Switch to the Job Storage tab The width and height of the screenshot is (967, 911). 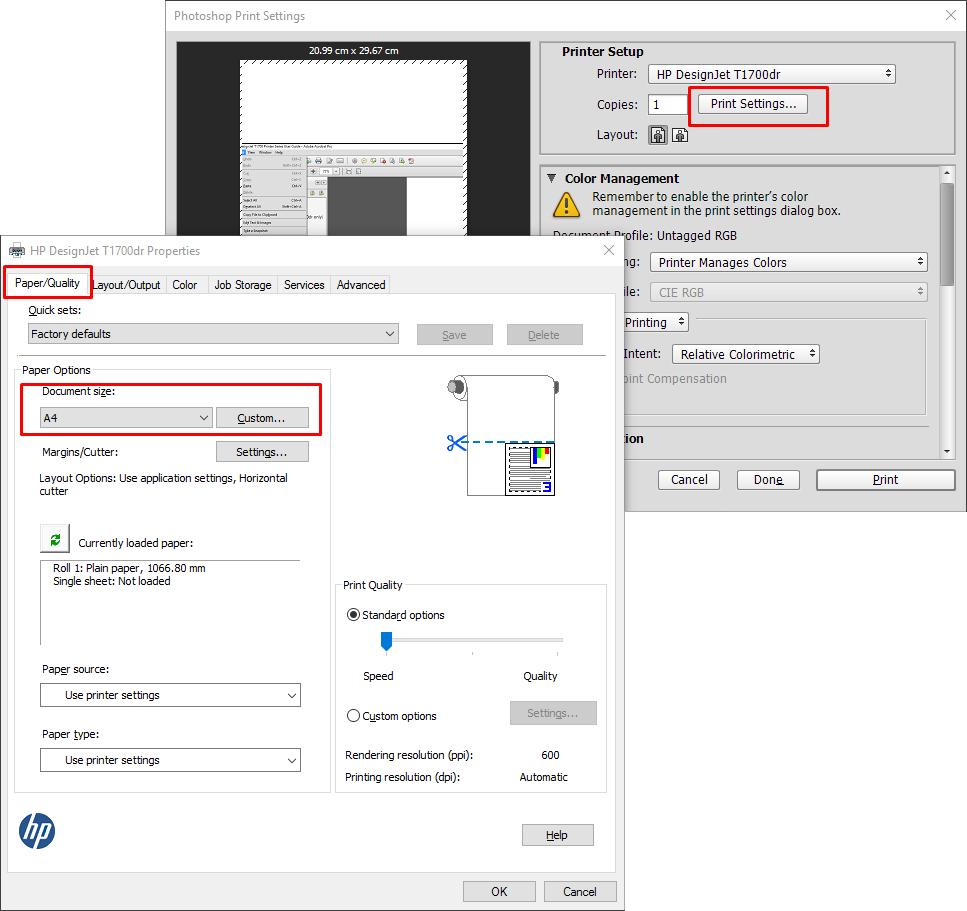(x=243, y=285)
